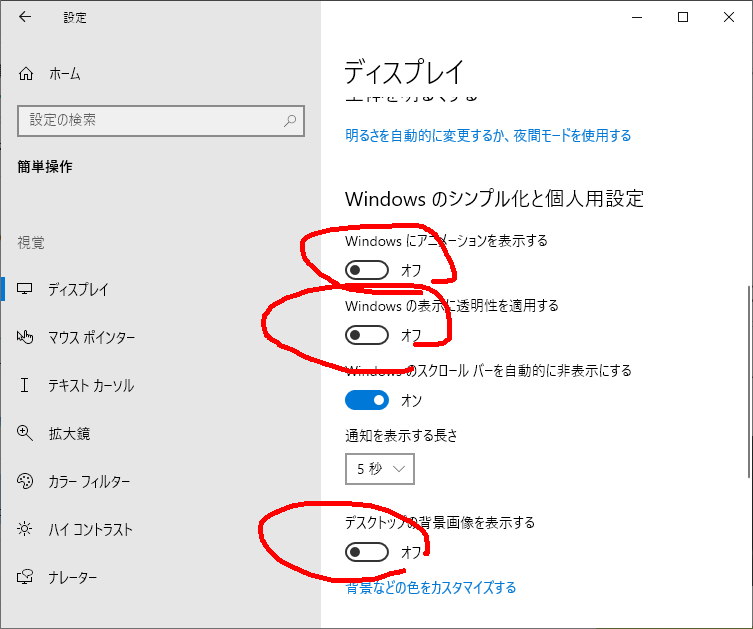The height and width of the screenshot is (629, 753).
Task: Enable the Windows transparency toggle
Action: (366, 335)
